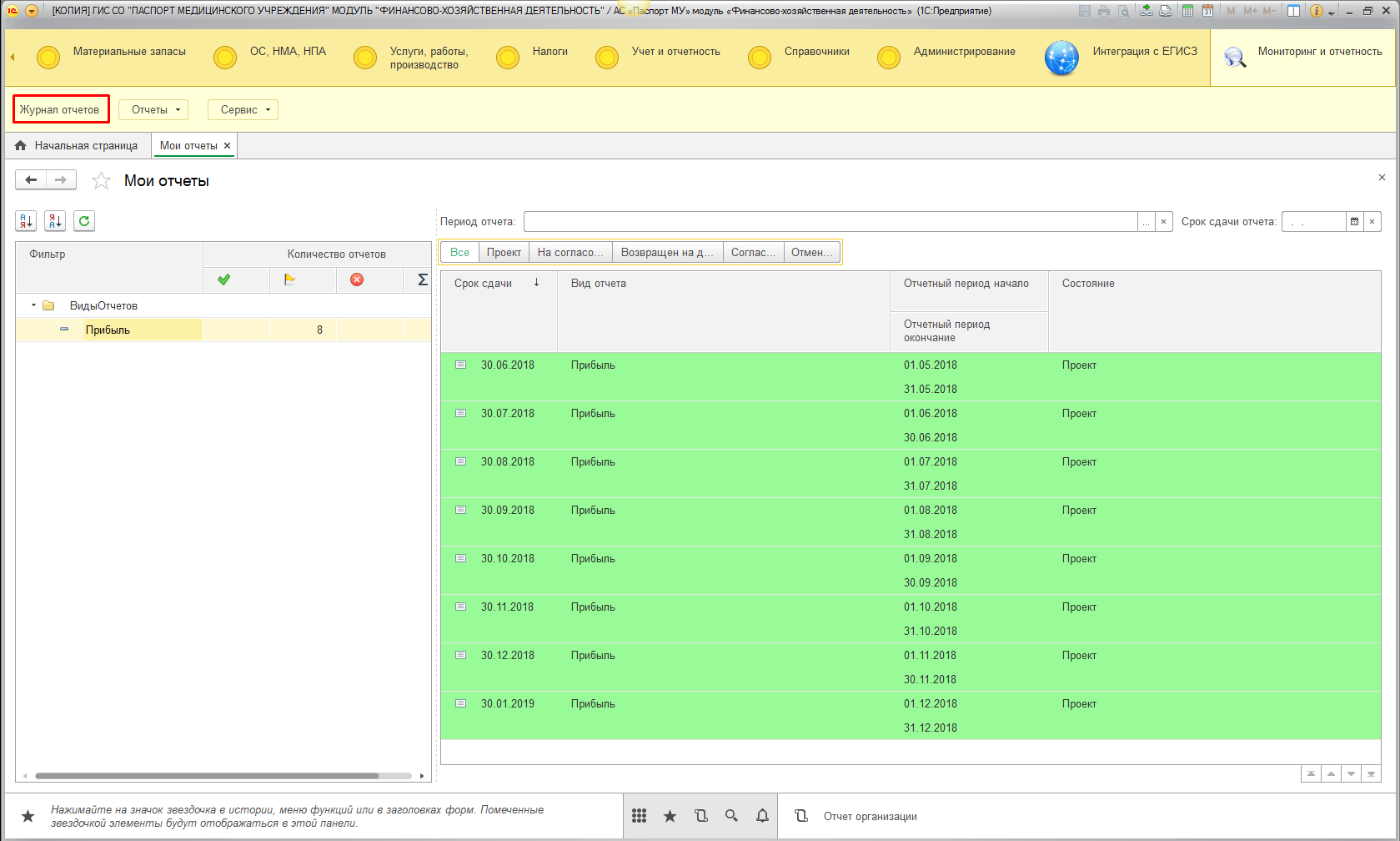Click the descending sort icon in left panel

click(x=55, y=221)
